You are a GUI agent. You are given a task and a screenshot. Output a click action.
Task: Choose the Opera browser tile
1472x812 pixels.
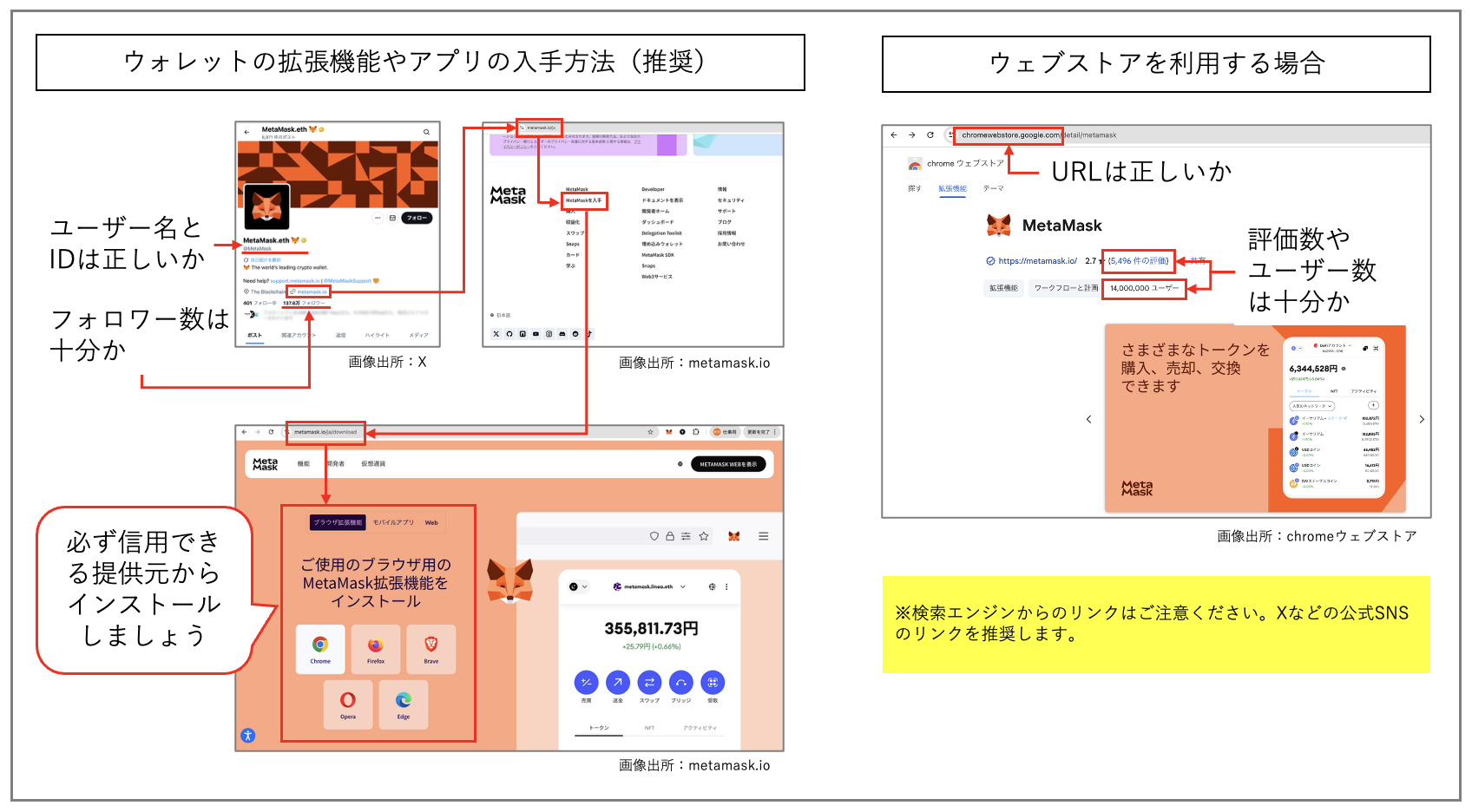(x=348, y=704)
